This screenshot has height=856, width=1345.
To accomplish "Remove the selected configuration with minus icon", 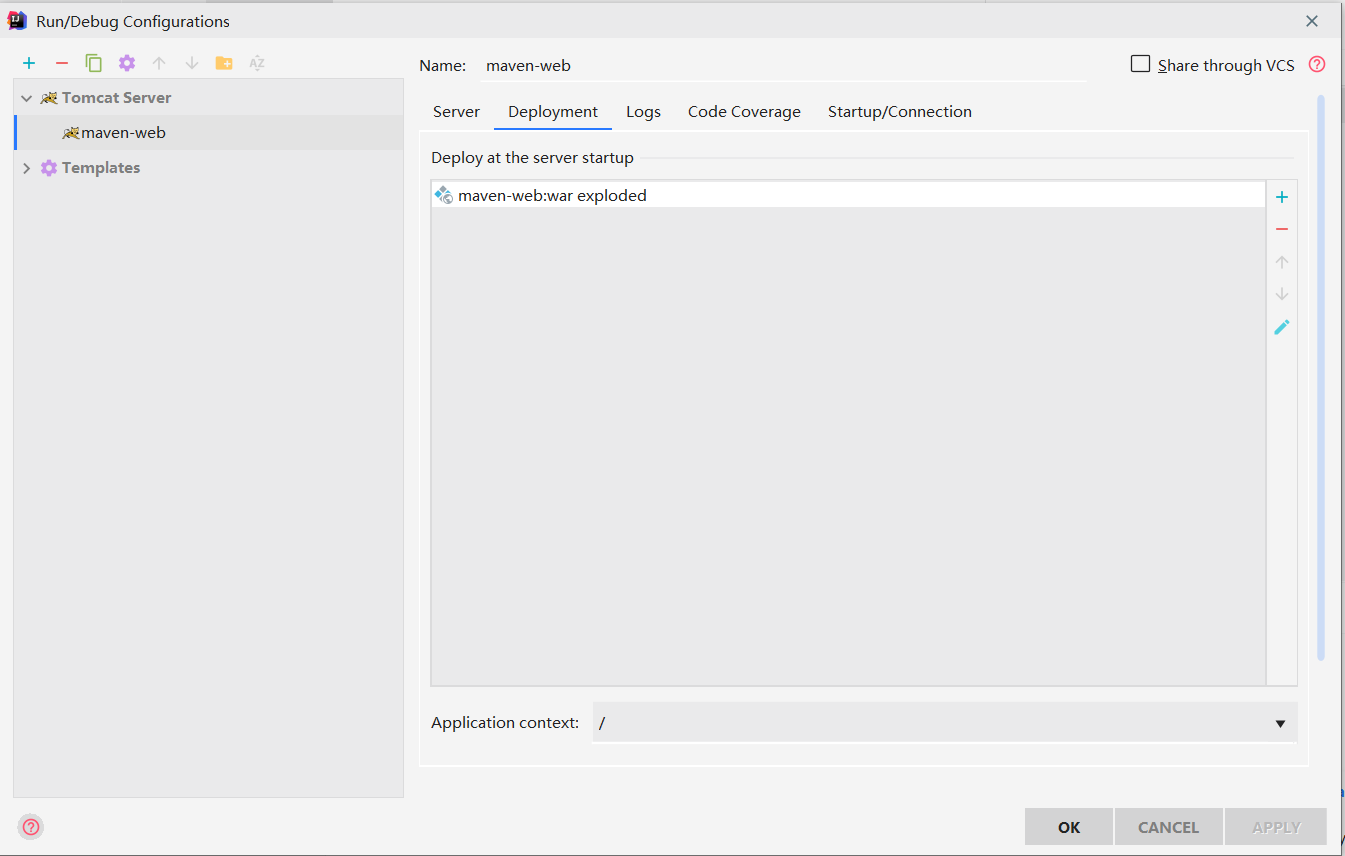I will [x=62, y=63].
